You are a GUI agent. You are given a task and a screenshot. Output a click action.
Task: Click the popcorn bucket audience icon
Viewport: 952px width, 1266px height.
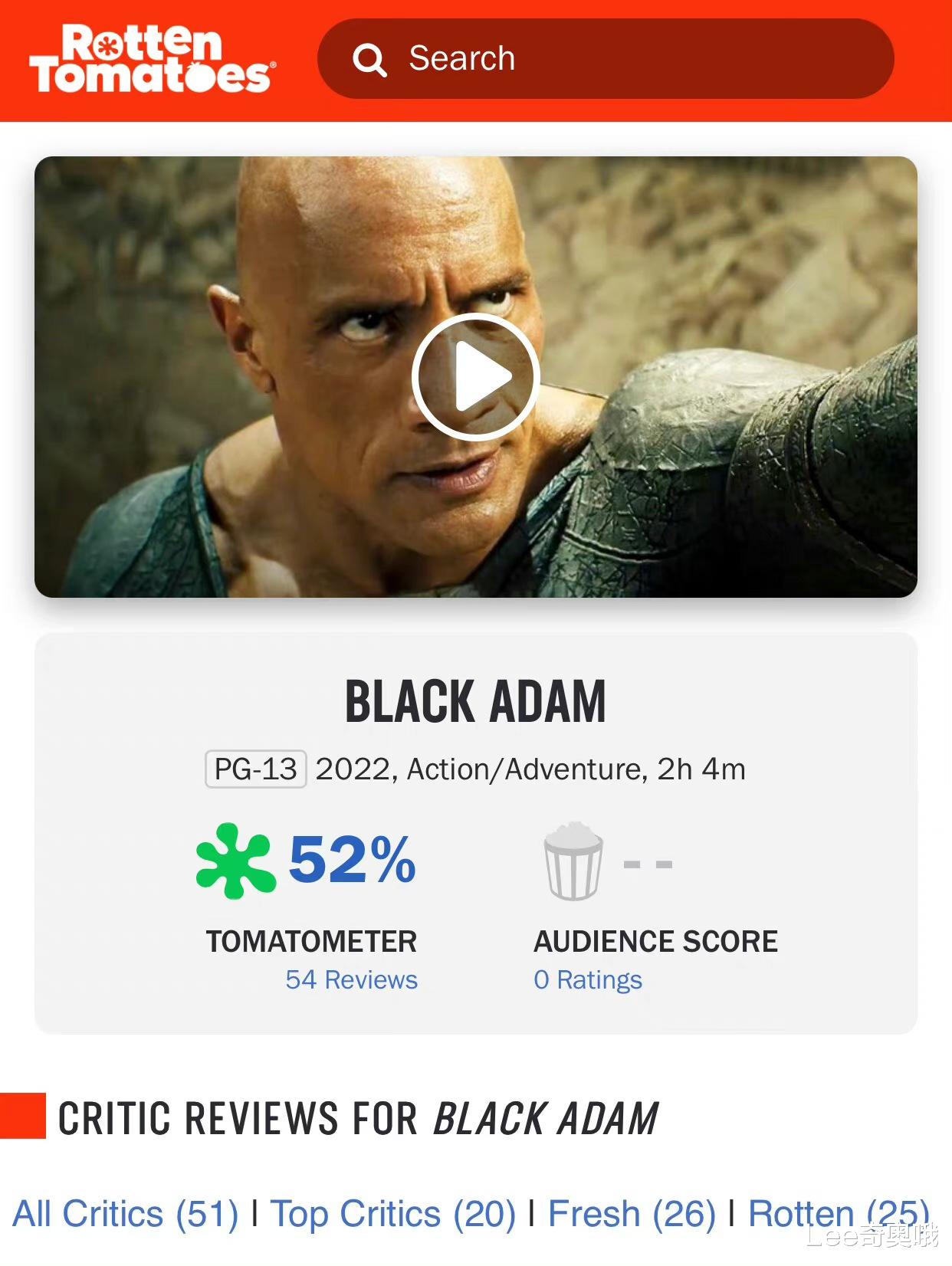[573, 861]
